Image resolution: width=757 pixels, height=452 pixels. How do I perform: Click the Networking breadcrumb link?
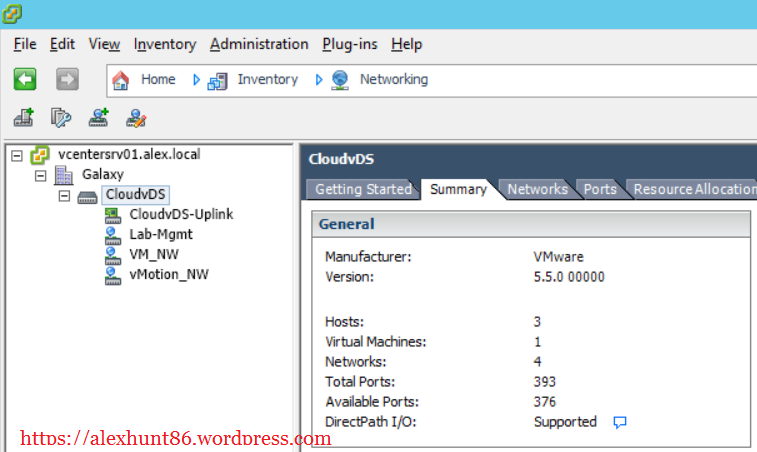394,79
